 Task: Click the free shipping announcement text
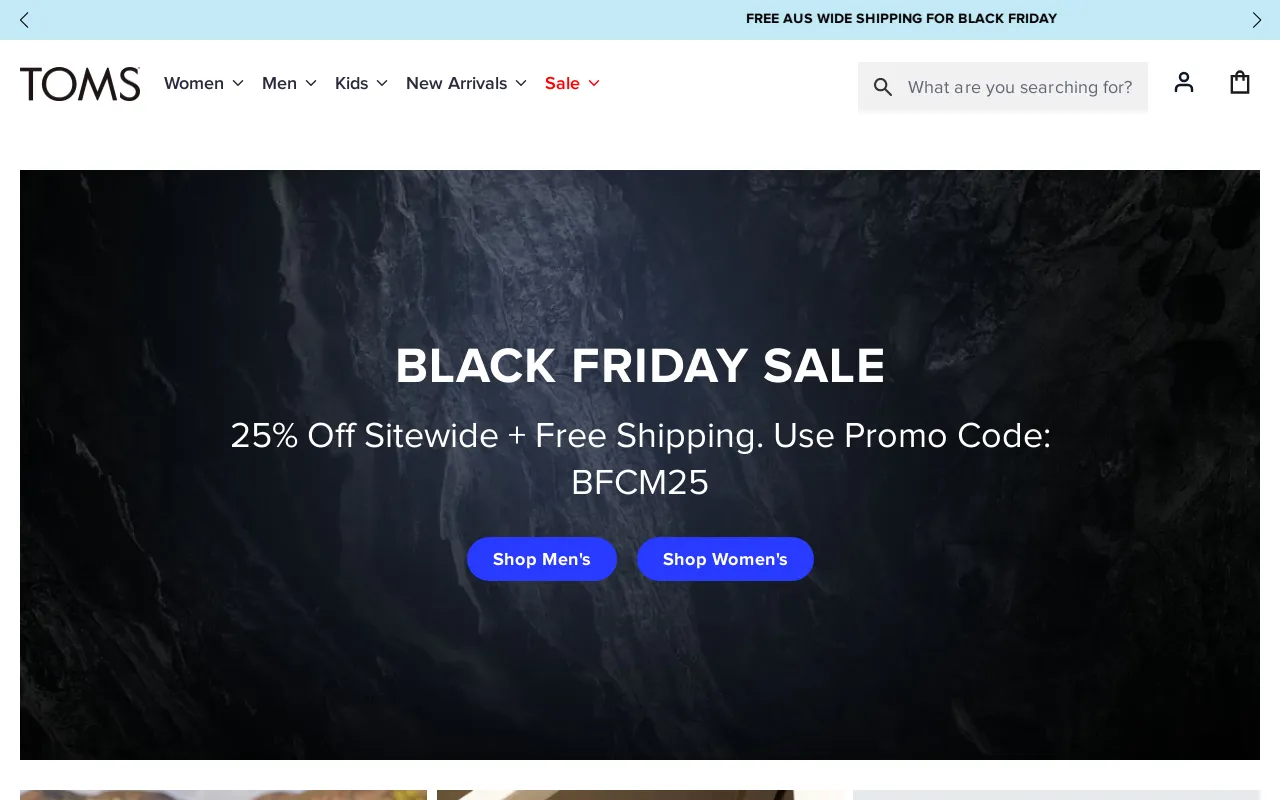(x=901, y=19)
